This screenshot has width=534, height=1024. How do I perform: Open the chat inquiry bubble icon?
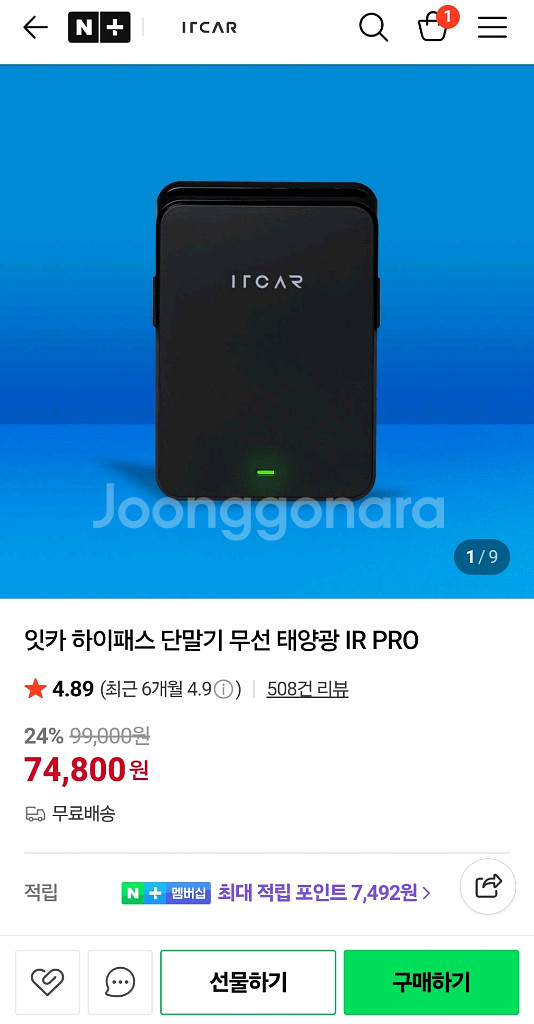(120, 982)
